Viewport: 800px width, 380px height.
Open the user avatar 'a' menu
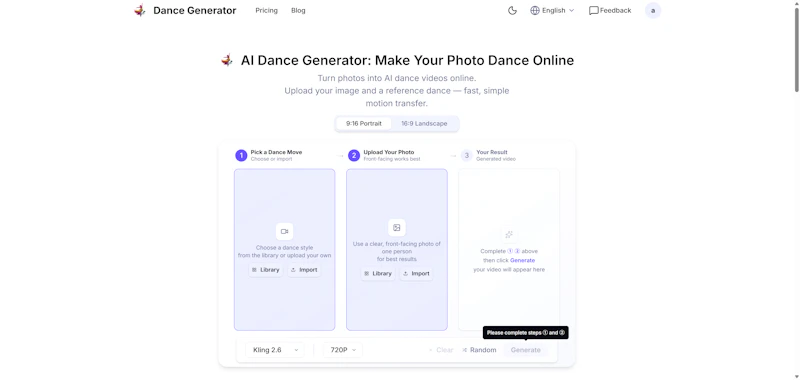coord(653,10)
